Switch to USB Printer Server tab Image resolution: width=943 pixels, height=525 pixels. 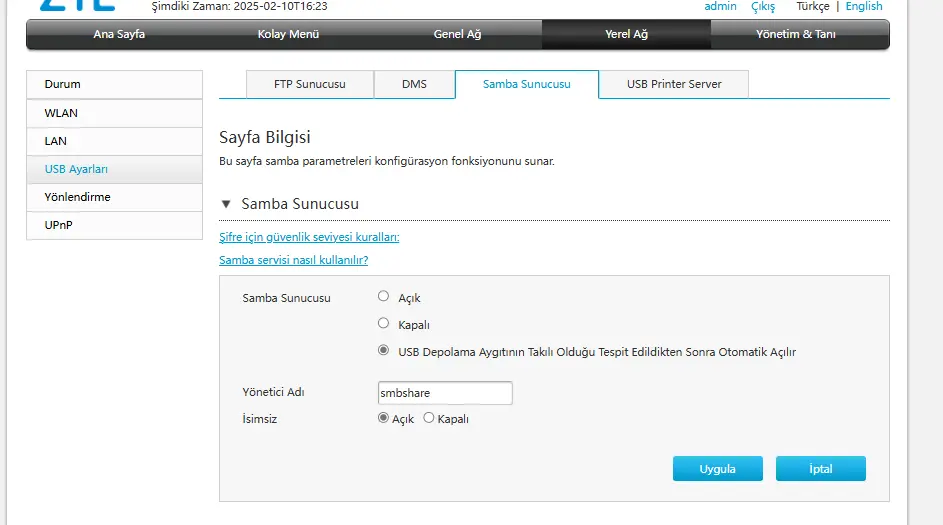(x=674, y=84)
